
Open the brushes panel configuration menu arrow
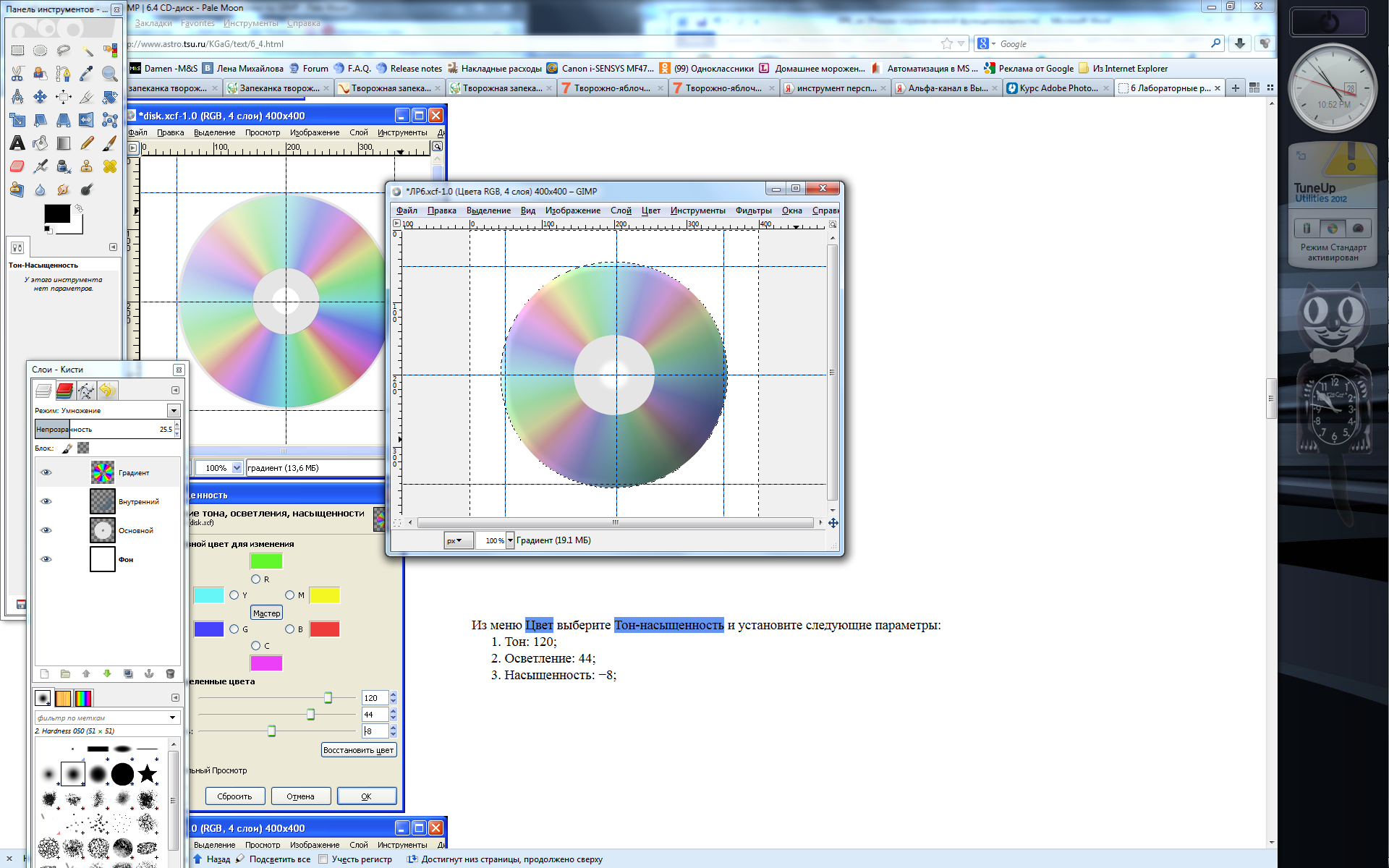click(175, 697)
